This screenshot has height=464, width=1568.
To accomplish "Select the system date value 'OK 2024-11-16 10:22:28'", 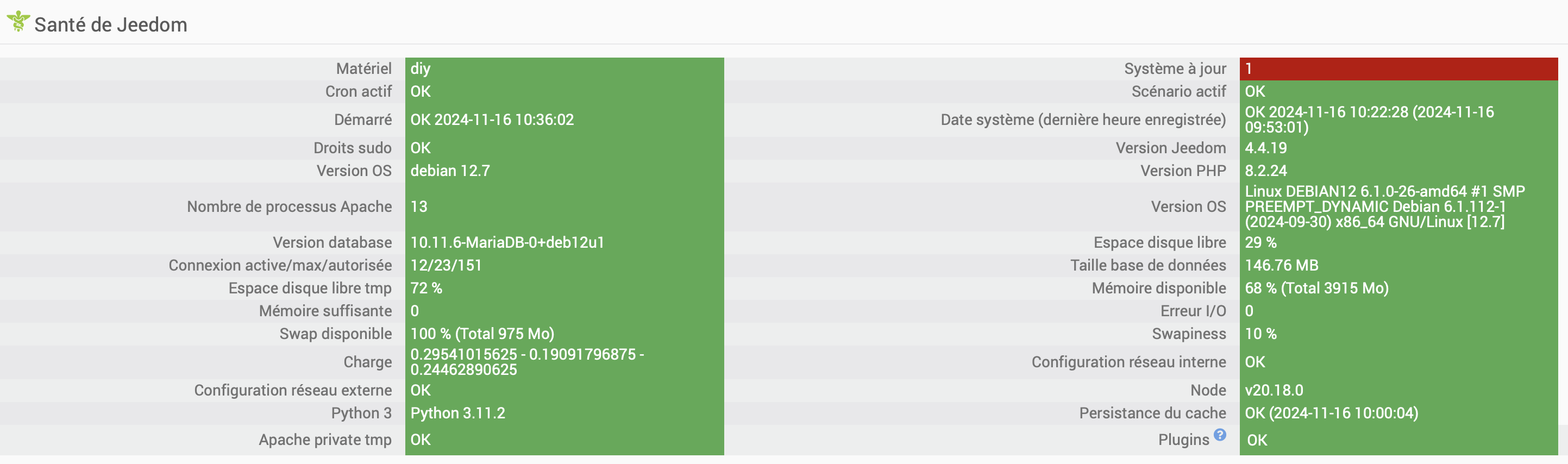I will coord(1369,120).
